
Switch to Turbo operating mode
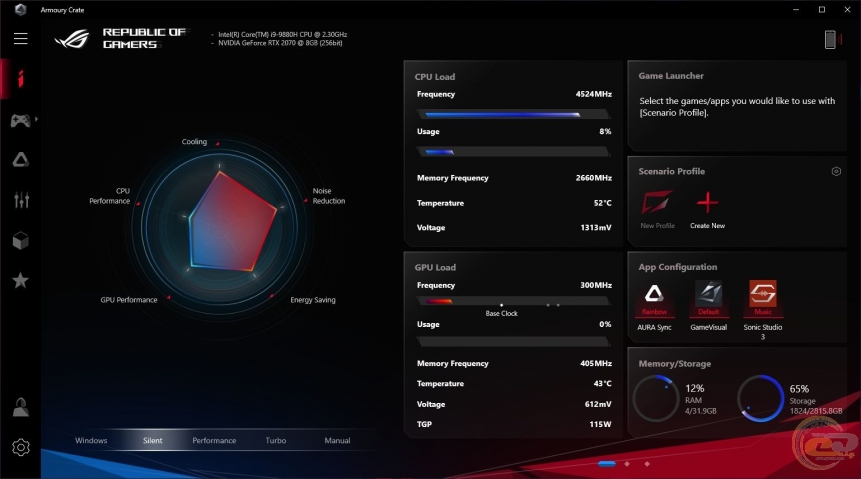(276, 441)
